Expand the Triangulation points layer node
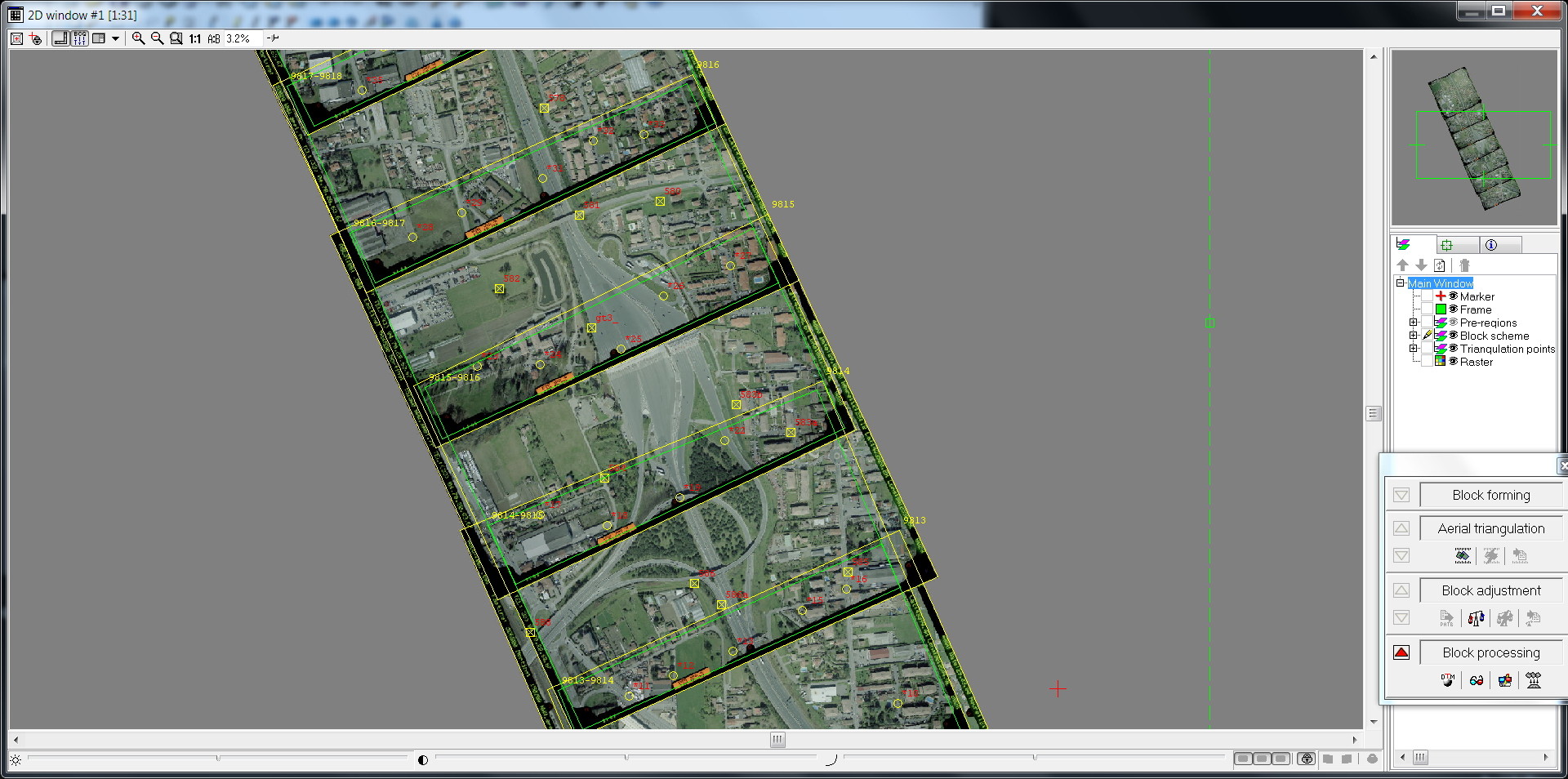The width and height of the screenshot is (1568, 779). 1414,349
